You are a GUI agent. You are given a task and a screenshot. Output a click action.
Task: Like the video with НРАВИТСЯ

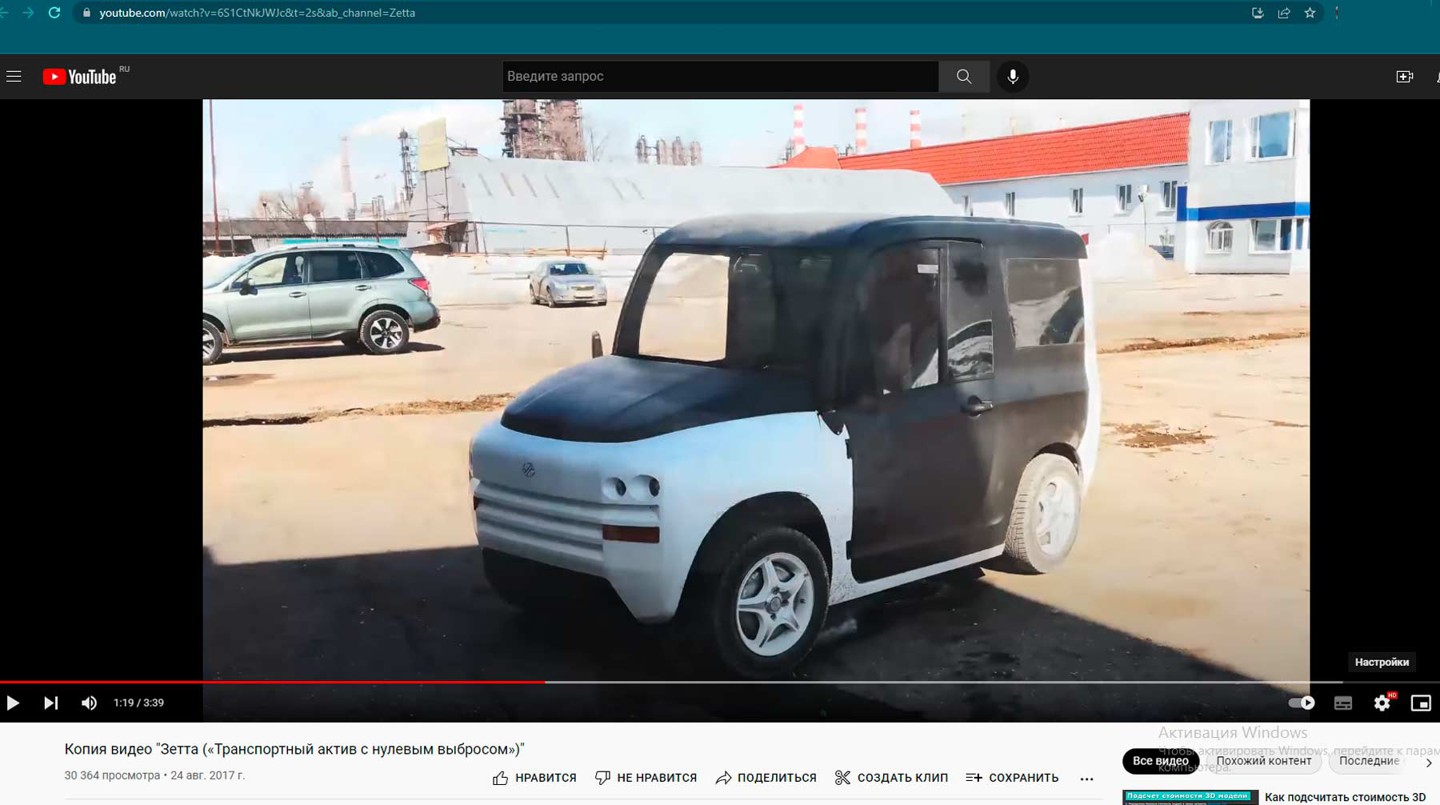[534, 778]
